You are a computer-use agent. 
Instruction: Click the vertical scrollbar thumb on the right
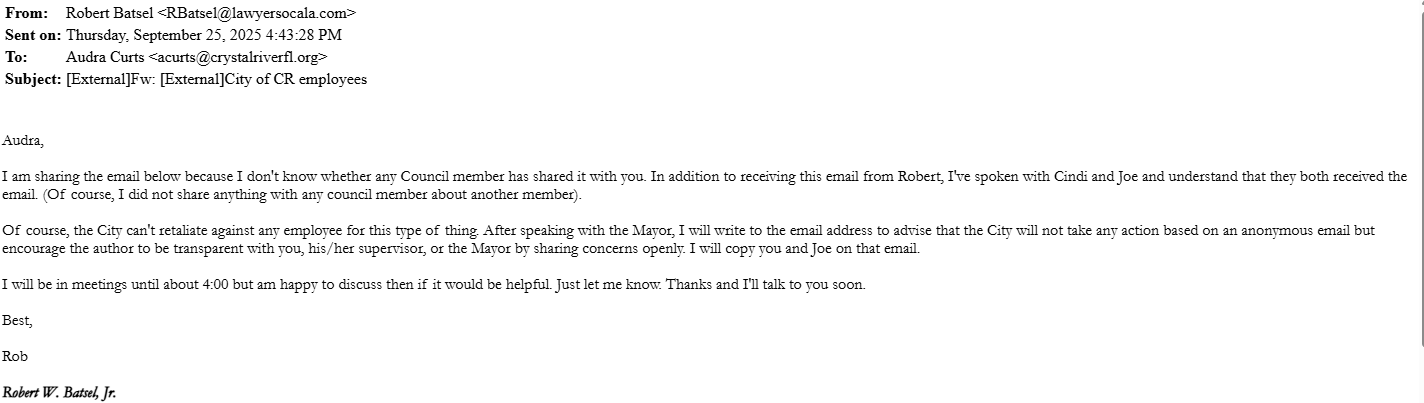pyautogui.click(x=1419, y=170)
